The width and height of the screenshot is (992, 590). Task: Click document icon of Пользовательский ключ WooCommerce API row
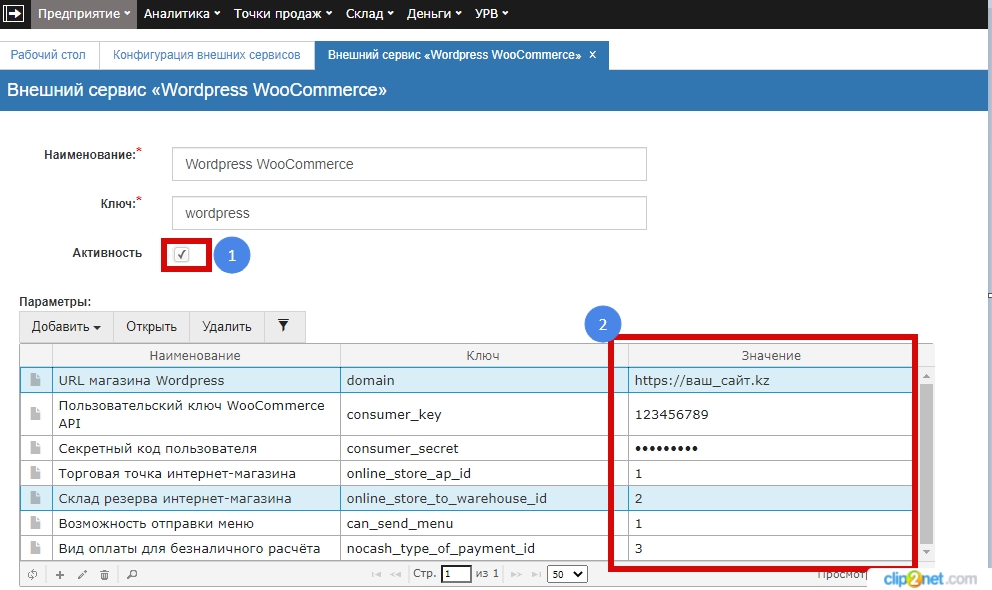pos(35,414)
